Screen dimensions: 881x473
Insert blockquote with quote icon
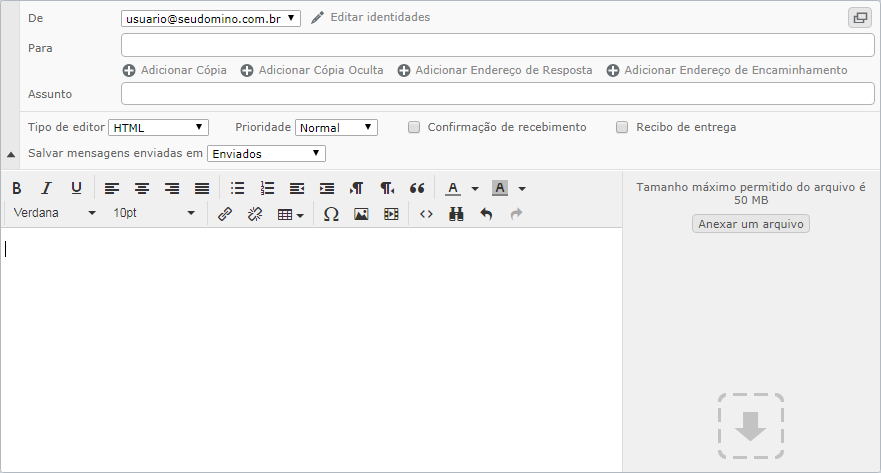[x=417, y=188]
